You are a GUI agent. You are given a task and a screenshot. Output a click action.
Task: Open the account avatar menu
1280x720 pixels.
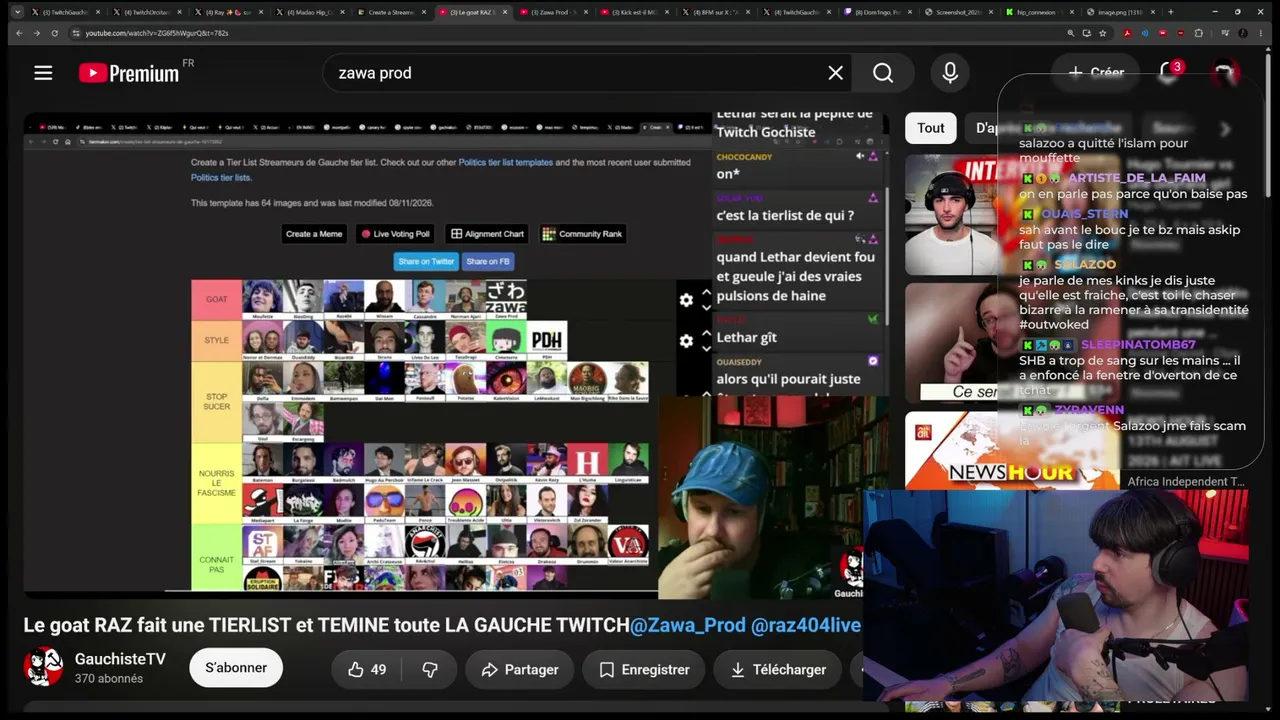tap(1224, 72)
